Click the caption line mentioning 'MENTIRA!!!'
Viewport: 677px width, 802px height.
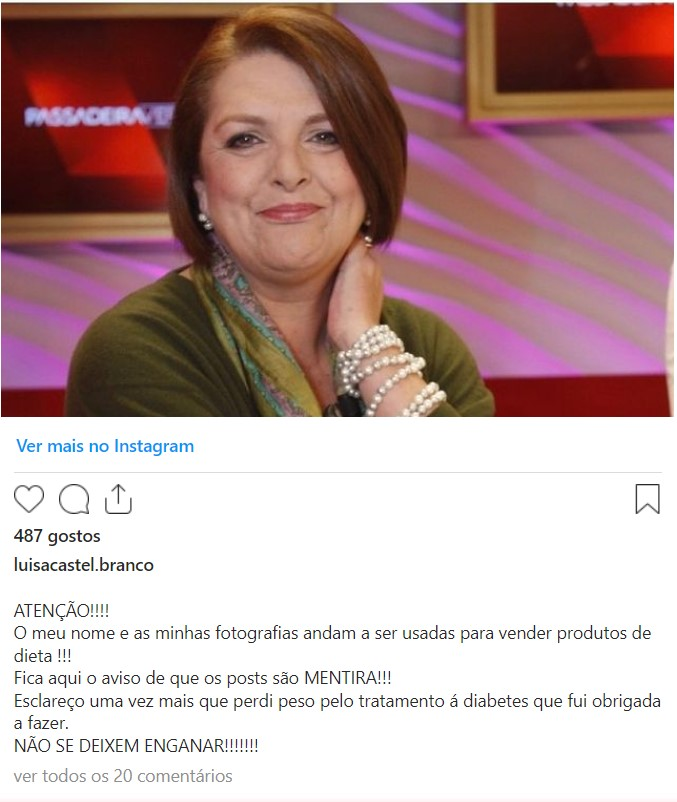point(202,678)
